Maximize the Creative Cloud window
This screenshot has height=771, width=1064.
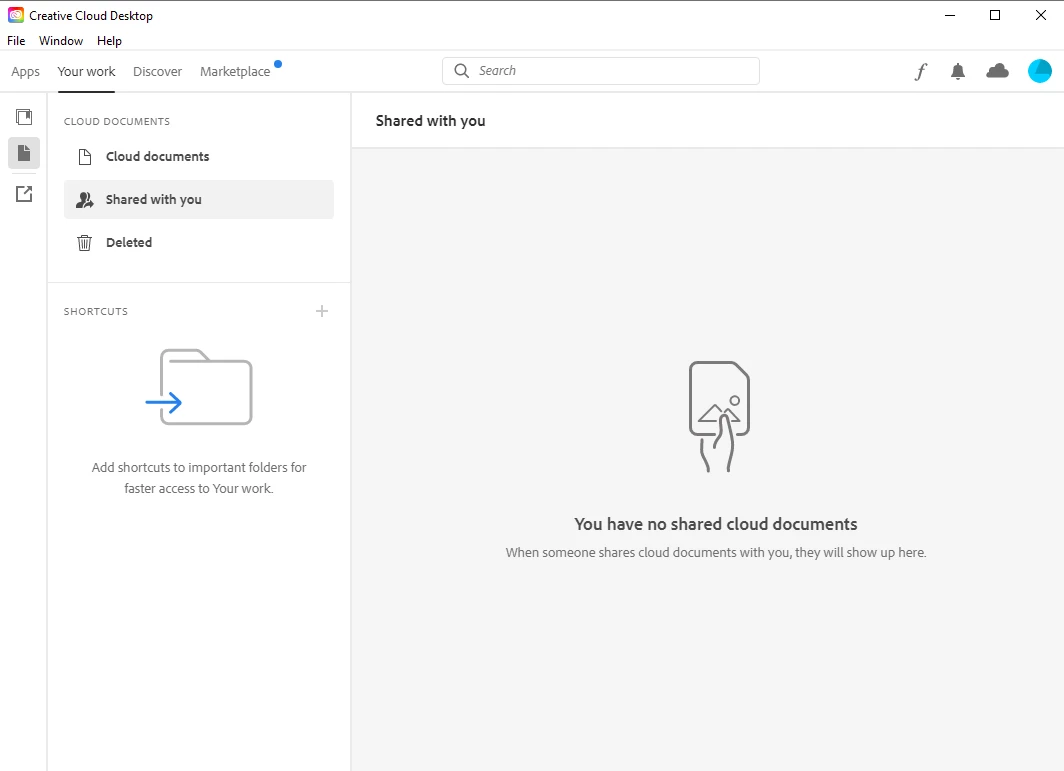click(995, 15)
